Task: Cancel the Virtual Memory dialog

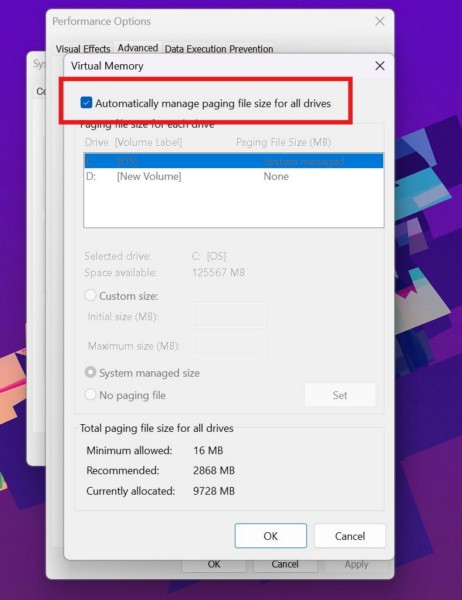Action: (350, 536)
